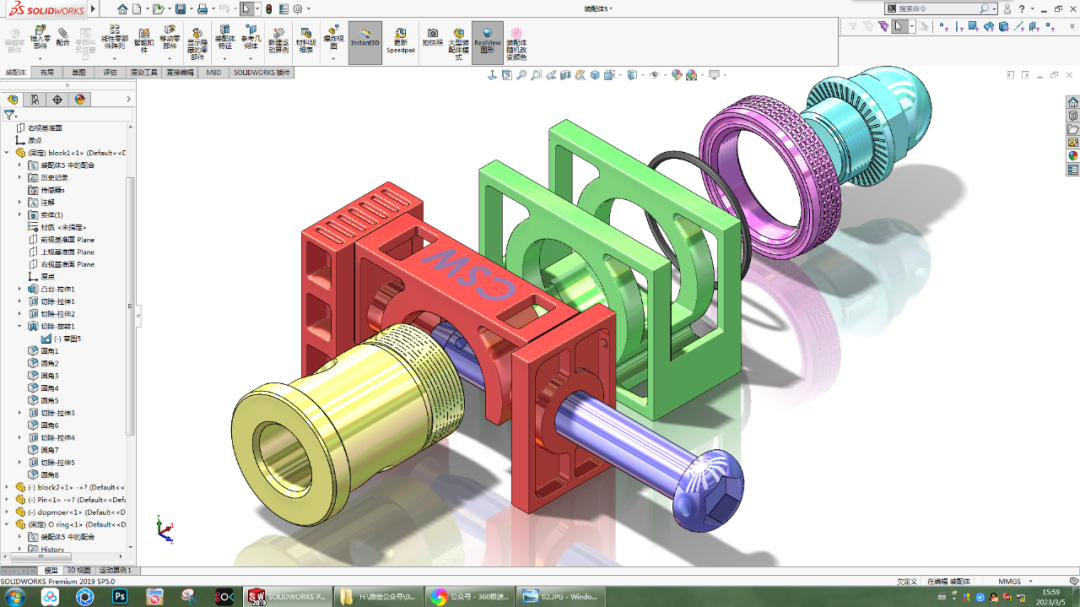Switch to the 评估 ribbon tab
This screenshot has width=1080, height=607.
coord(112,72)
